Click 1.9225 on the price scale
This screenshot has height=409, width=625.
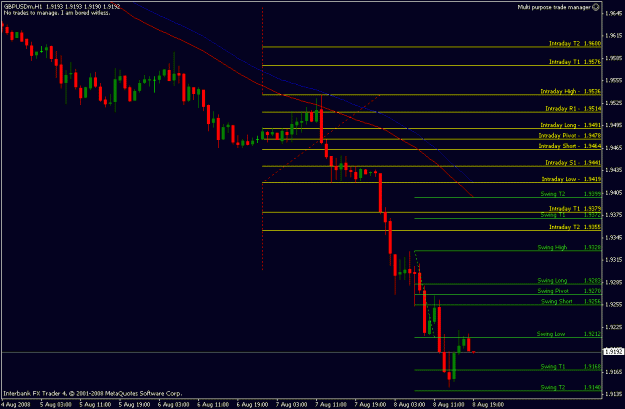pyautogui.click(x=614, y=327)
